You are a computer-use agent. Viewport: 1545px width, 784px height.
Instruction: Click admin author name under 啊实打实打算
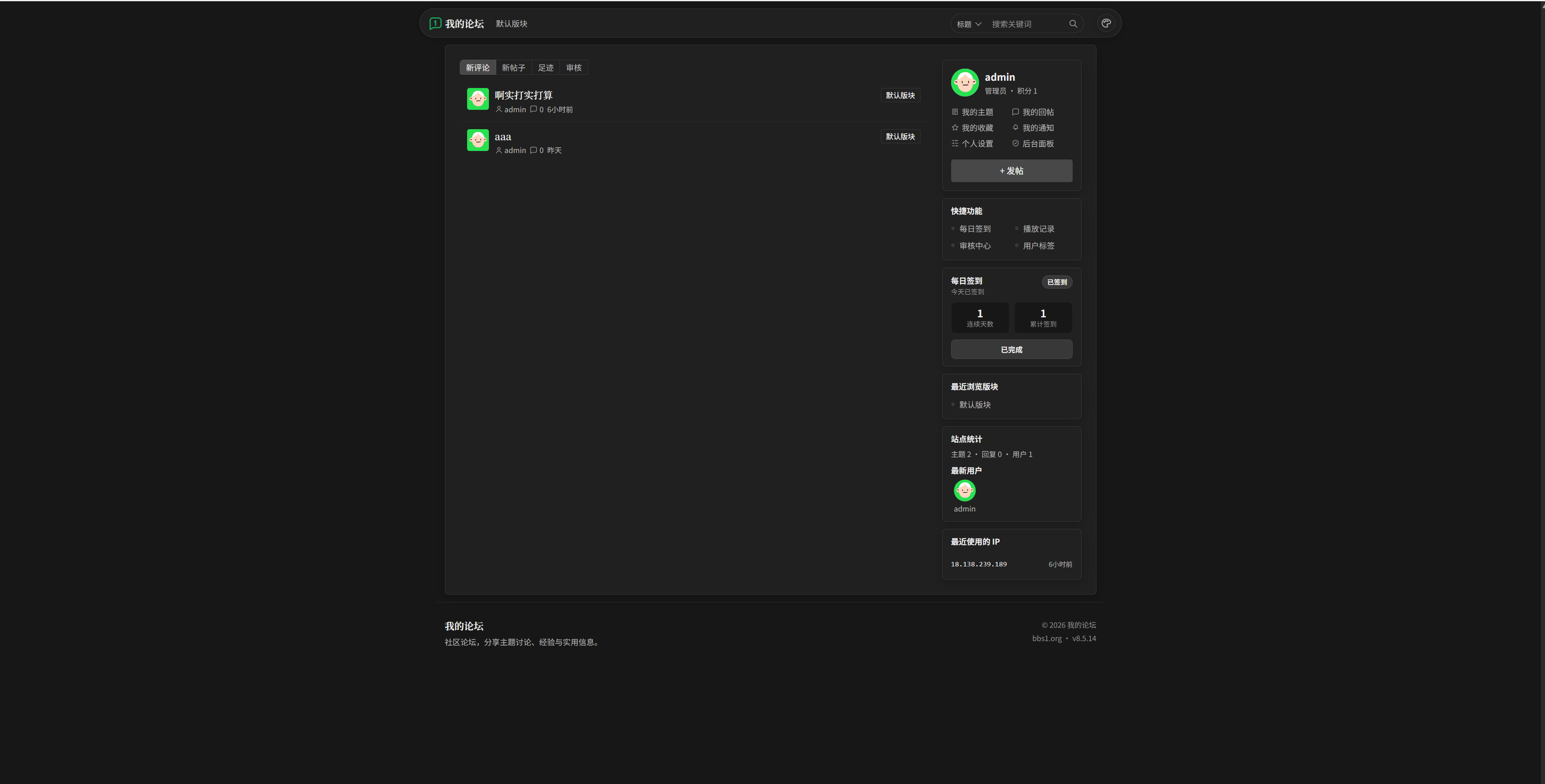click(515, 110)
